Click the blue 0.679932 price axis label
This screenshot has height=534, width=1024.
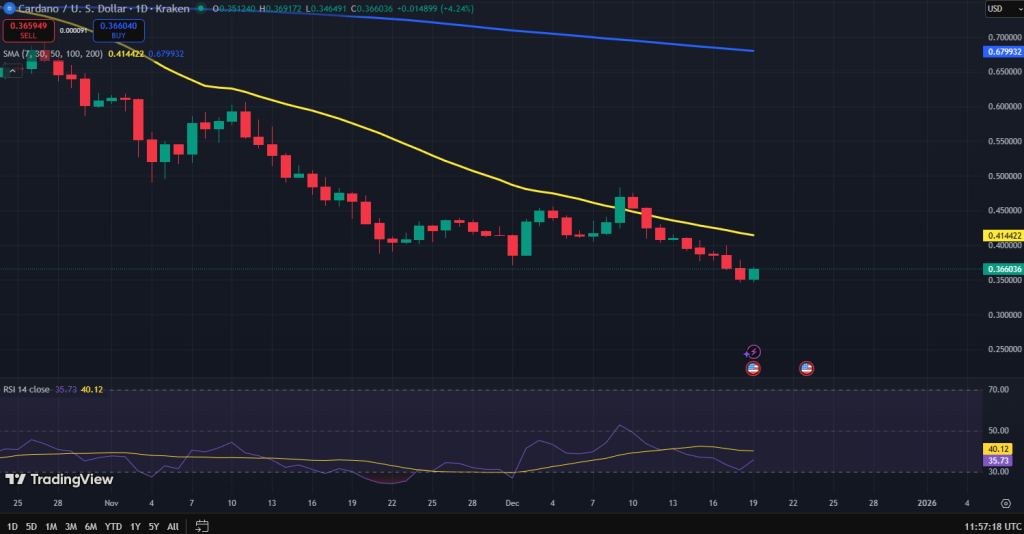(1003, 52)
